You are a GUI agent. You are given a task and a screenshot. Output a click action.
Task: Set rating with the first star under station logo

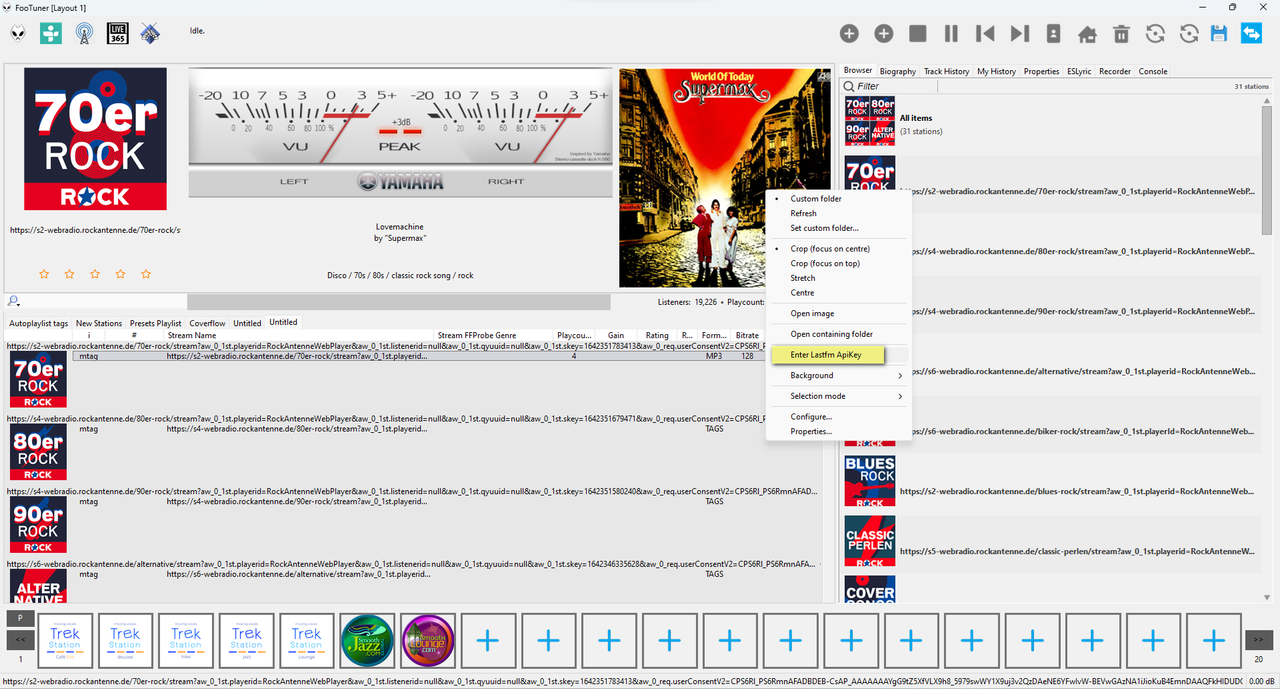click(x=44, y=273)
